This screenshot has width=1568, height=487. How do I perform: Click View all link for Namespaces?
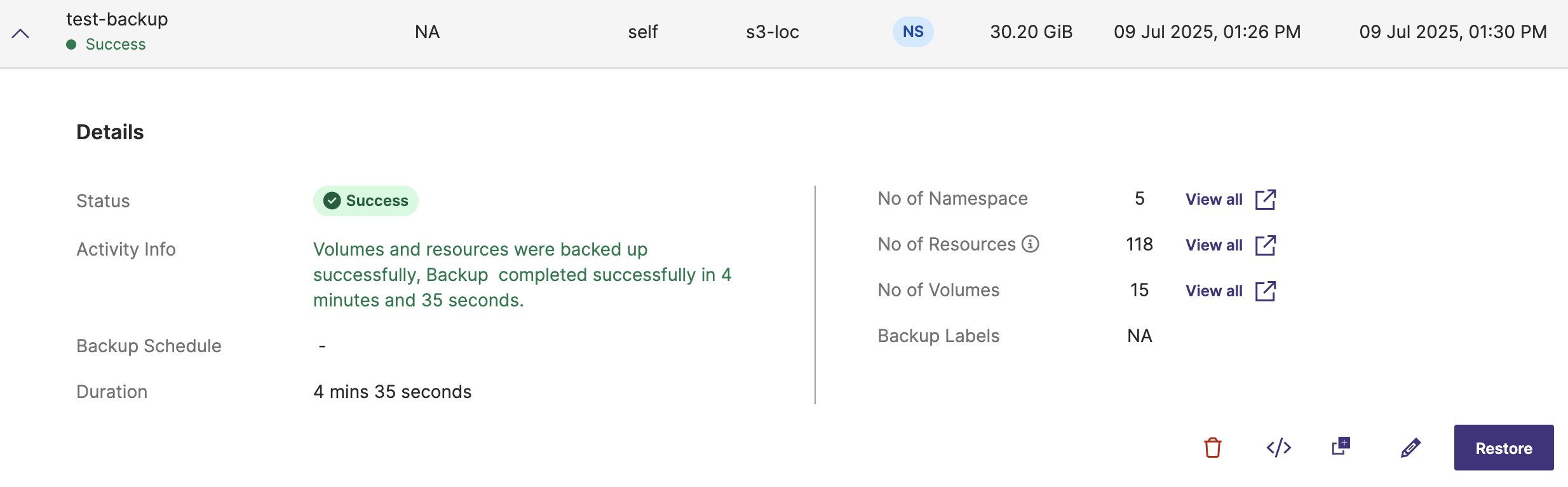1213,200
